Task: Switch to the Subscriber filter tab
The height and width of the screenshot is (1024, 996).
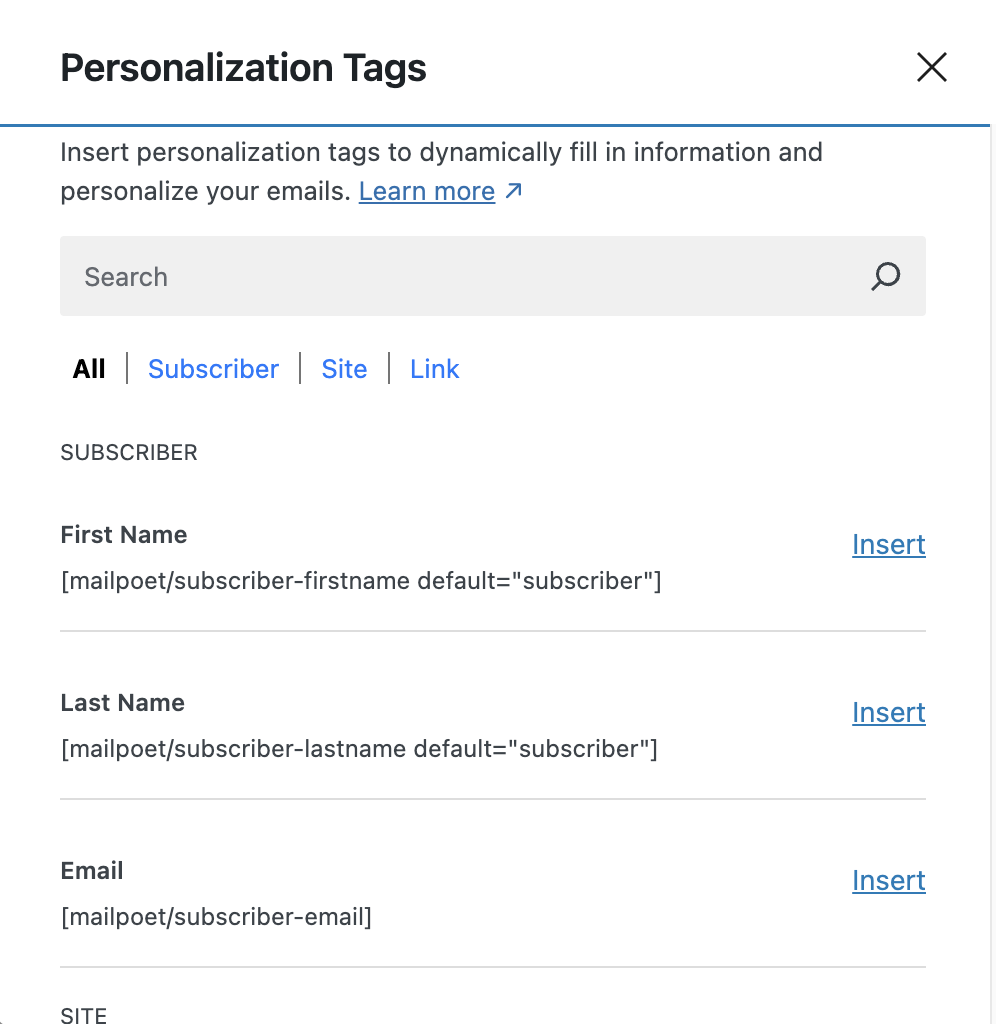Action: pos(213,369)
